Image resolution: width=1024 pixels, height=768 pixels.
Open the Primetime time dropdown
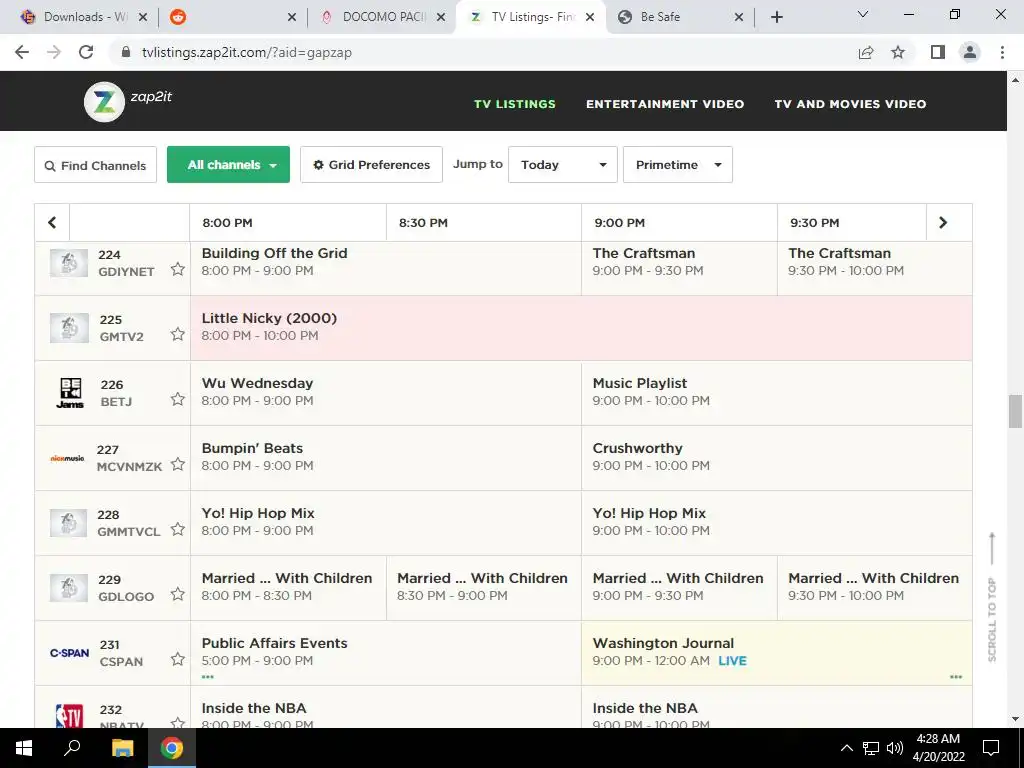(x=678, y=165)
